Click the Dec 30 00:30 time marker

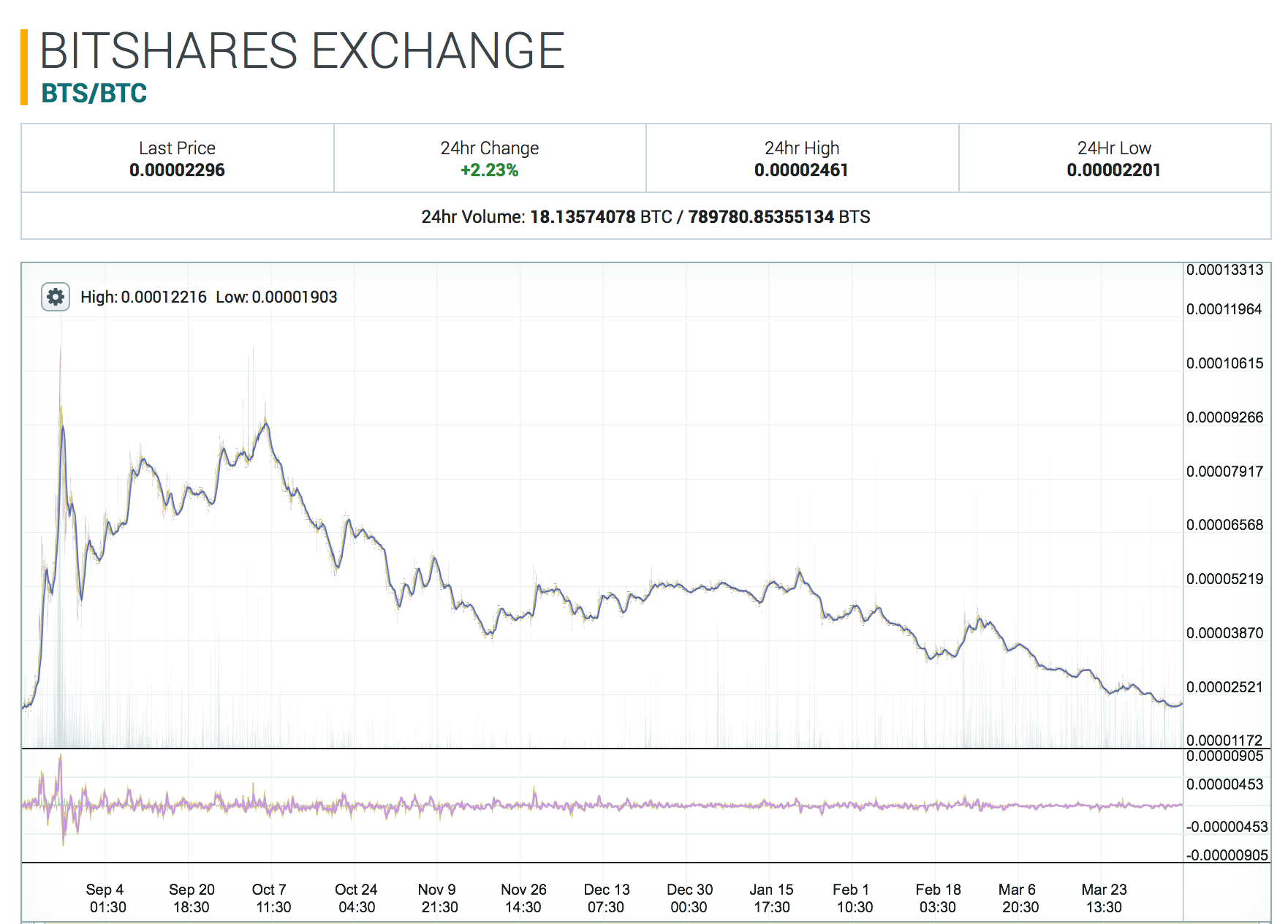[x=689, y=898]
